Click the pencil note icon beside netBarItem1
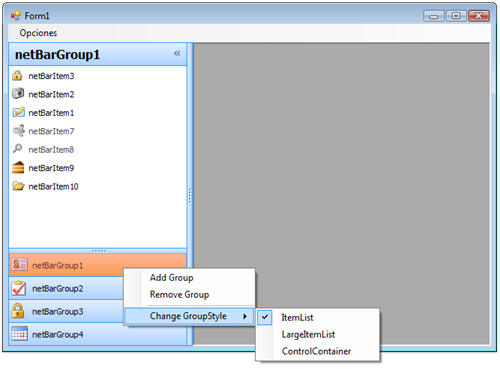The image size is (500, 369). tap(19, 112)
